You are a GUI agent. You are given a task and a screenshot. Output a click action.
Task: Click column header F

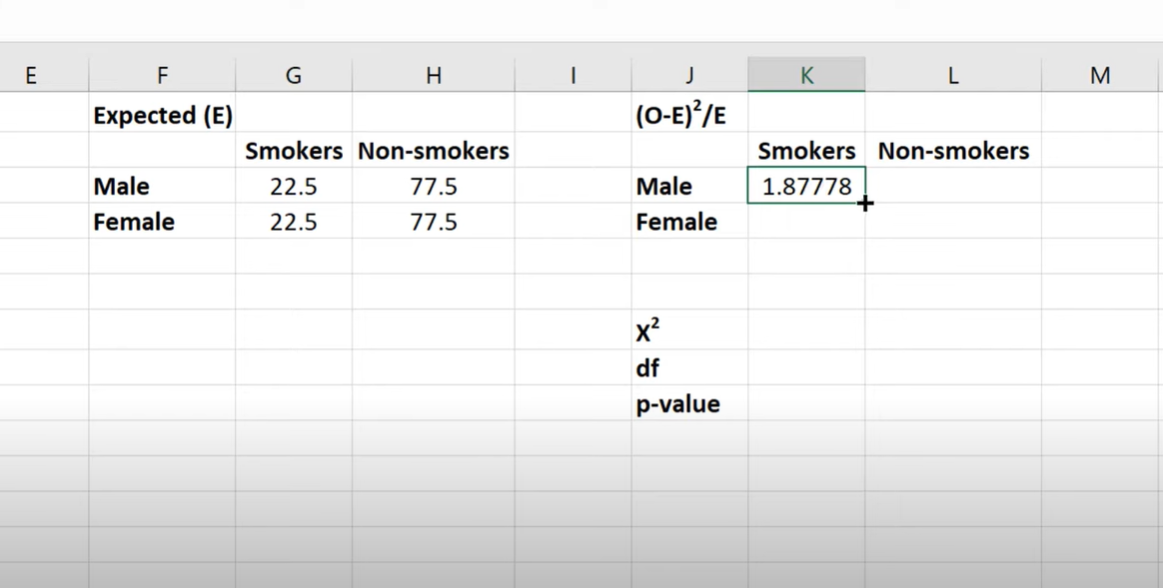(x=162, y=75)
